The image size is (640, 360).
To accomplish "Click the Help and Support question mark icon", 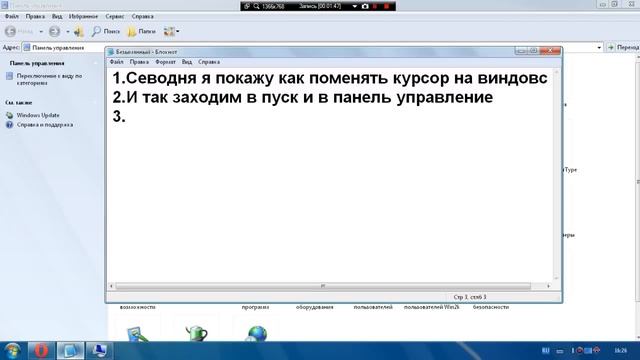I will 9,125.
